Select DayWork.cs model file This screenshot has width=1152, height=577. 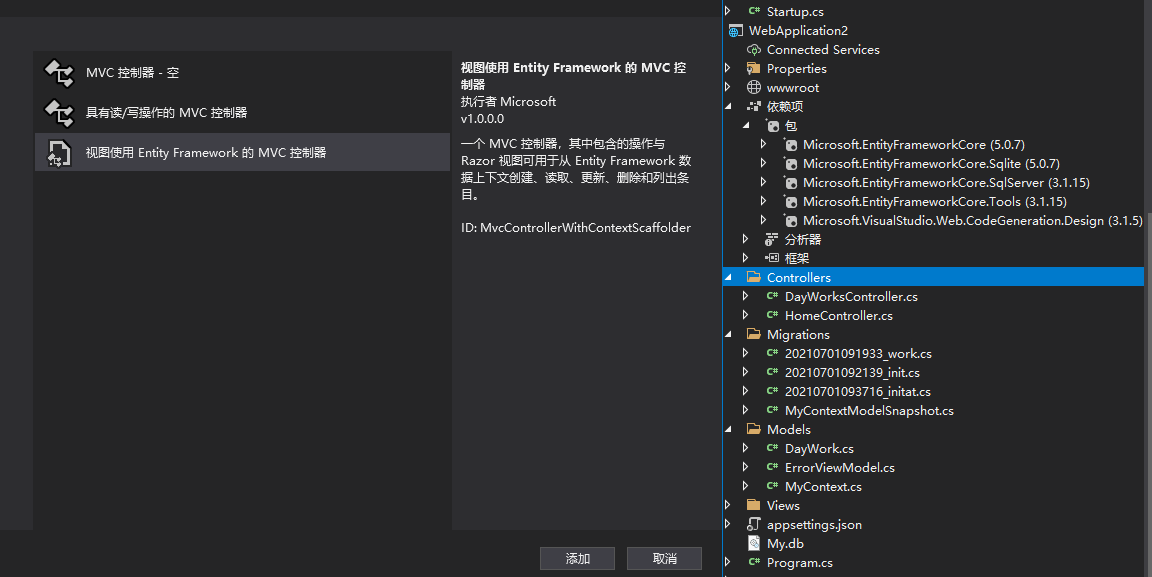coord(819,448)
